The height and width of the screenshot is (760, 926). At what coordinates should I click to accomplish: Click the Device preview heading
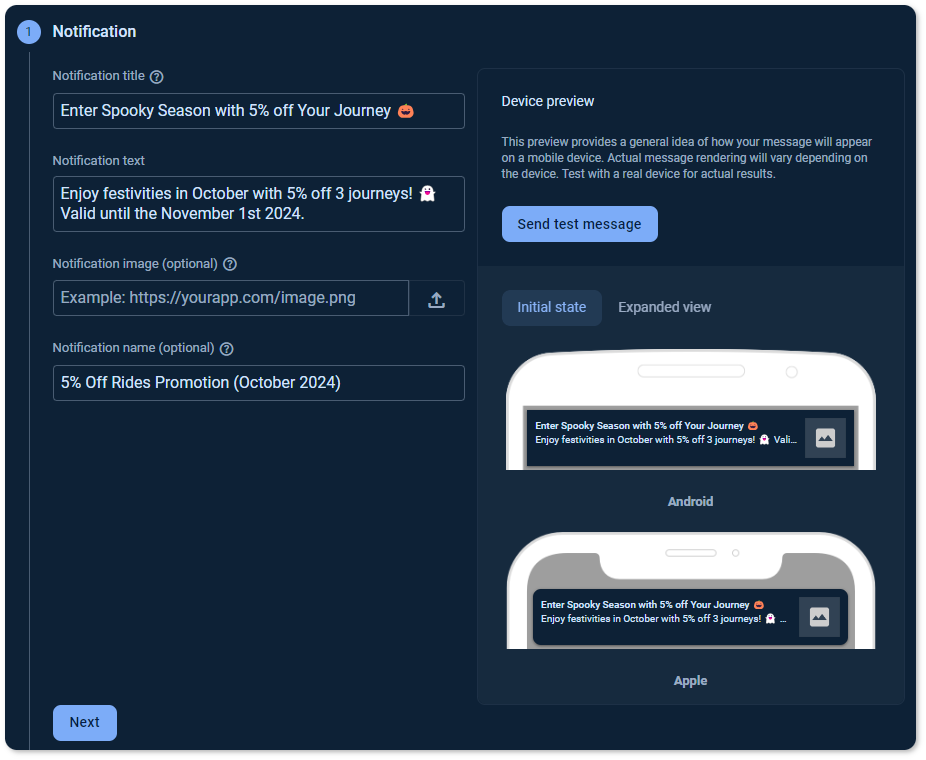coord(547,102)
